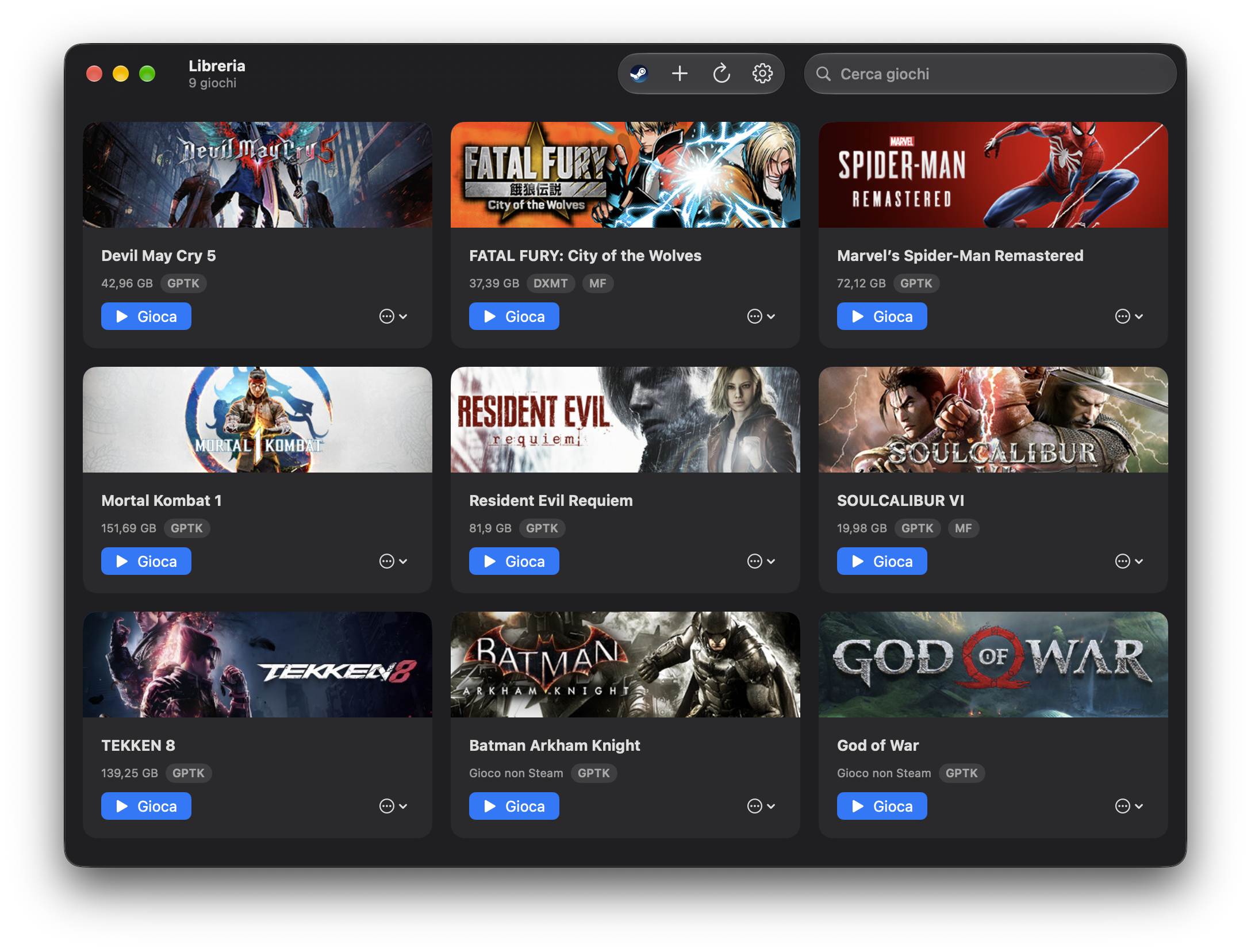Refresh the library with the reload icon
Image resolution: width=1251 pixels, height=952 pixels.
tap(722, 74)
